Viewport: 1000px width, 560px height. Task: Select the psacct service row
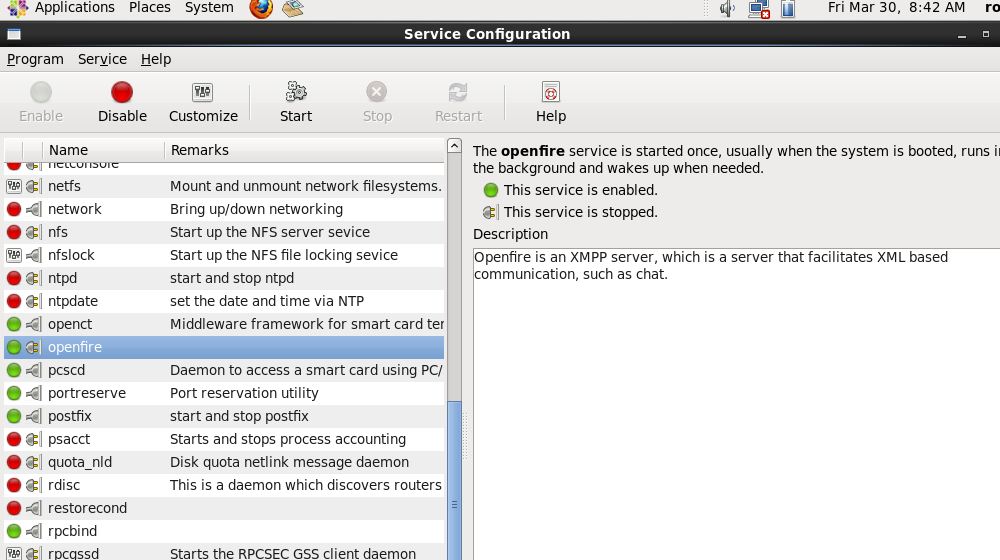pos(224,439)
